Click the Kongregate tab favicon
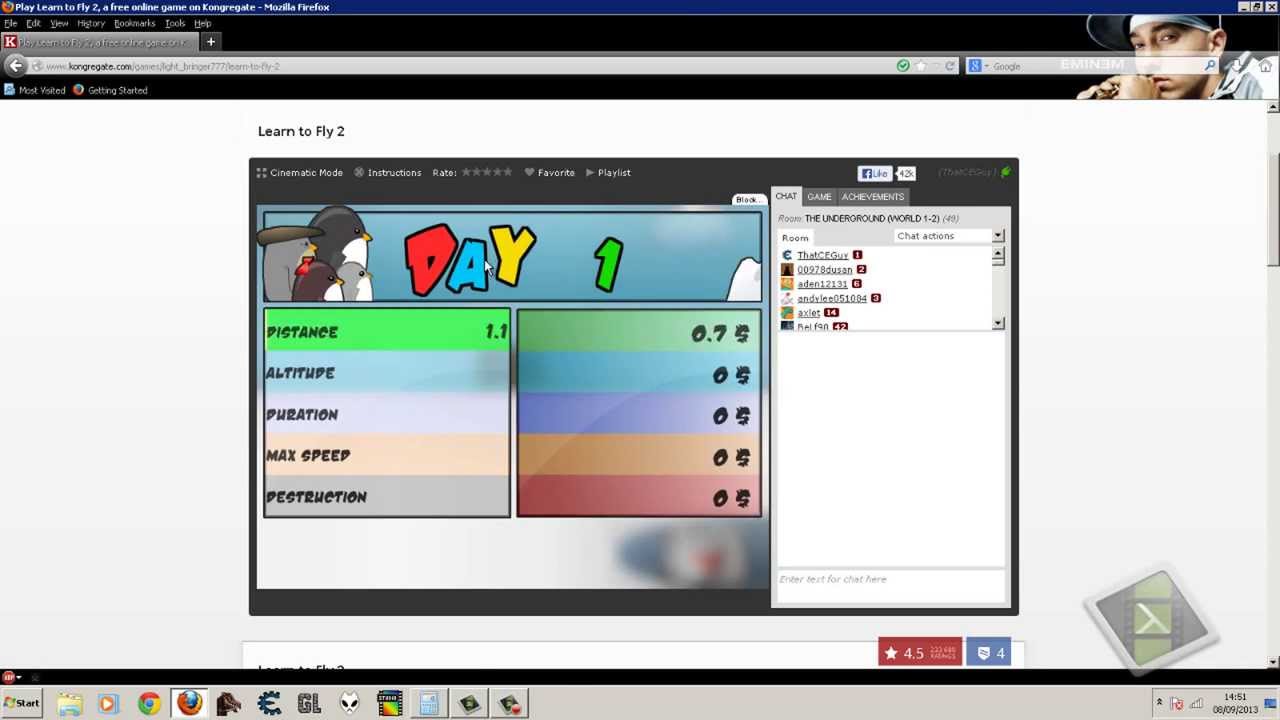Screen dimensions: 1280x720 click(10, 42)
